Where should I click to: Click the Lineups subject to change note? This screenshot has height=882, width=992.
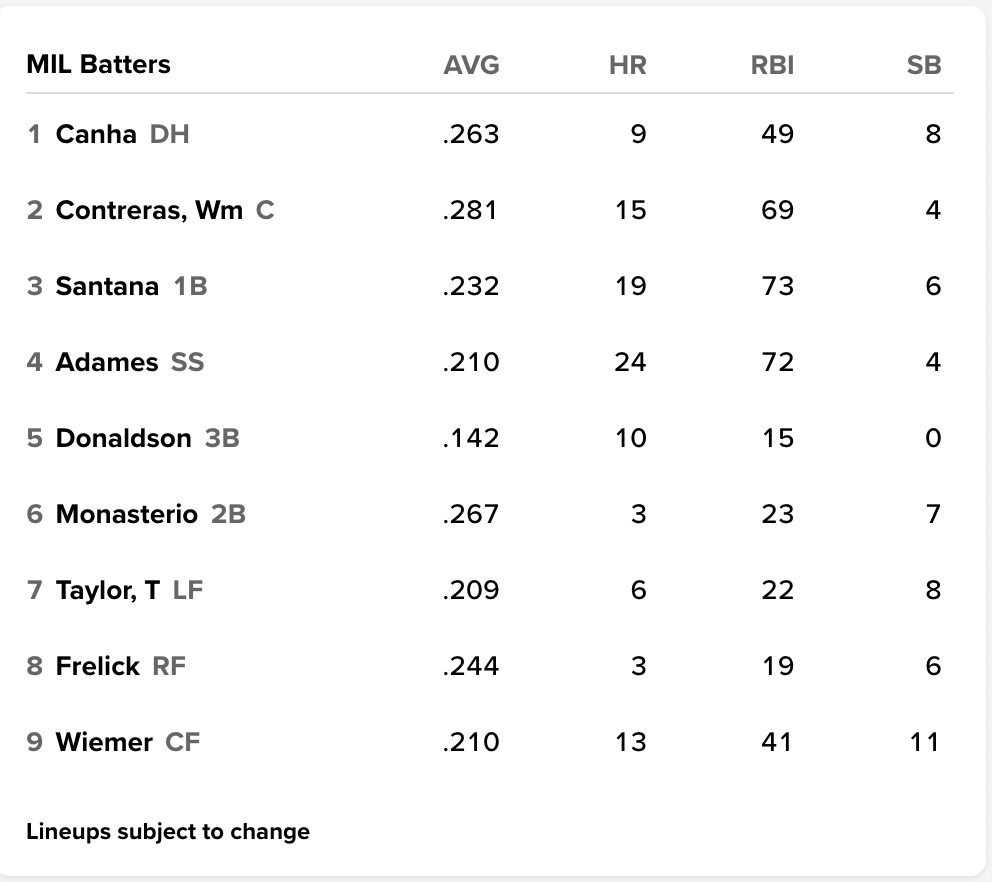168,832
